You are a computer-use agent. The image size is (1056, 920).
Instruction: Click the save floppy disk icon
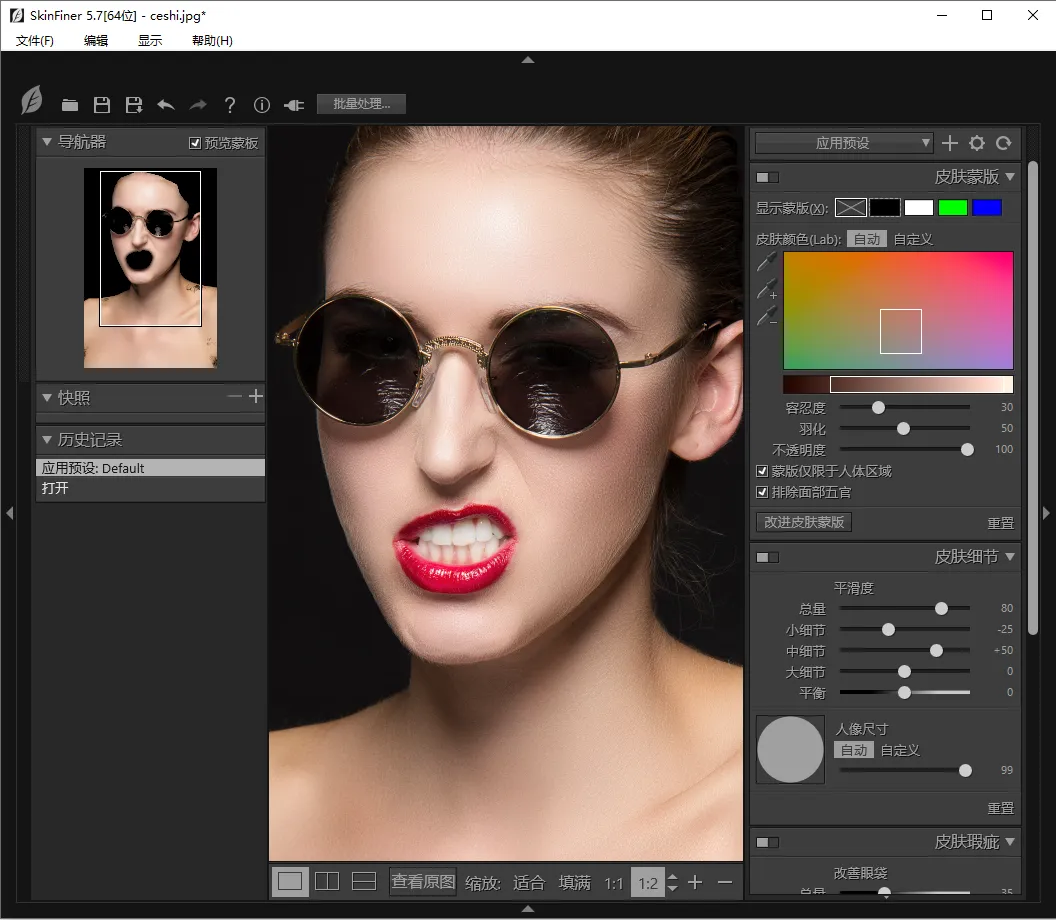tap(101, 105)
